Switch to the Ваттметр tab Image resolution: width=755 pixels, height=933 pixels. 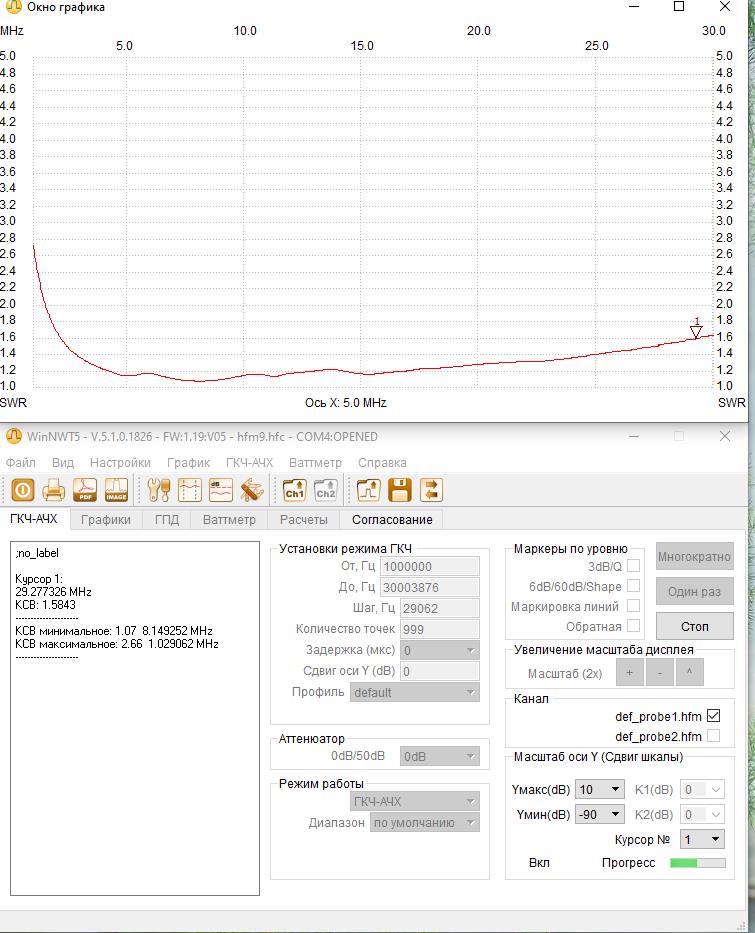point(229,519)
